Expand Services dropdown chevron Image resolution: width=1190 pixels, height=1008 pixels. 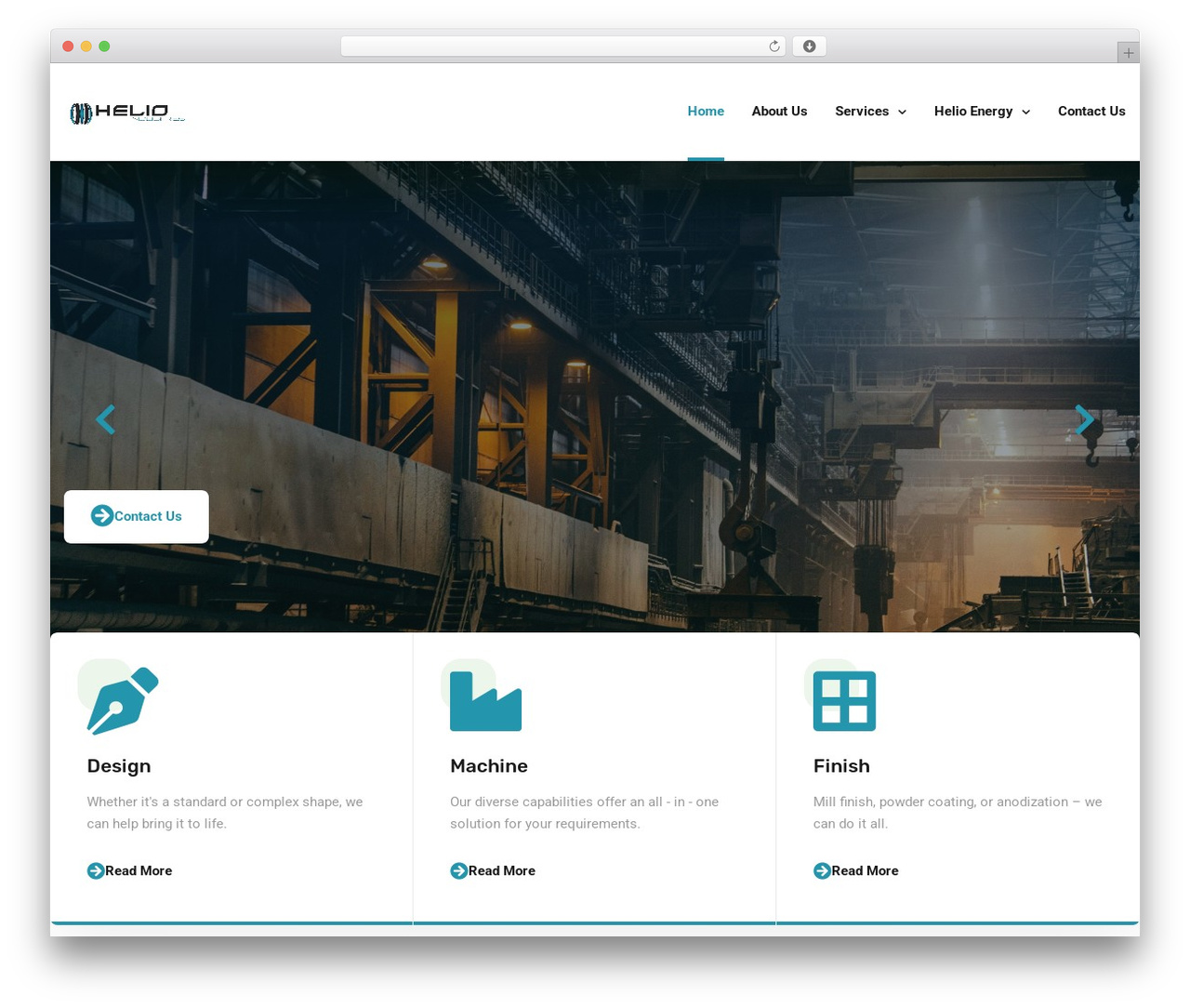pyautogui.click(x=902, y=112)
